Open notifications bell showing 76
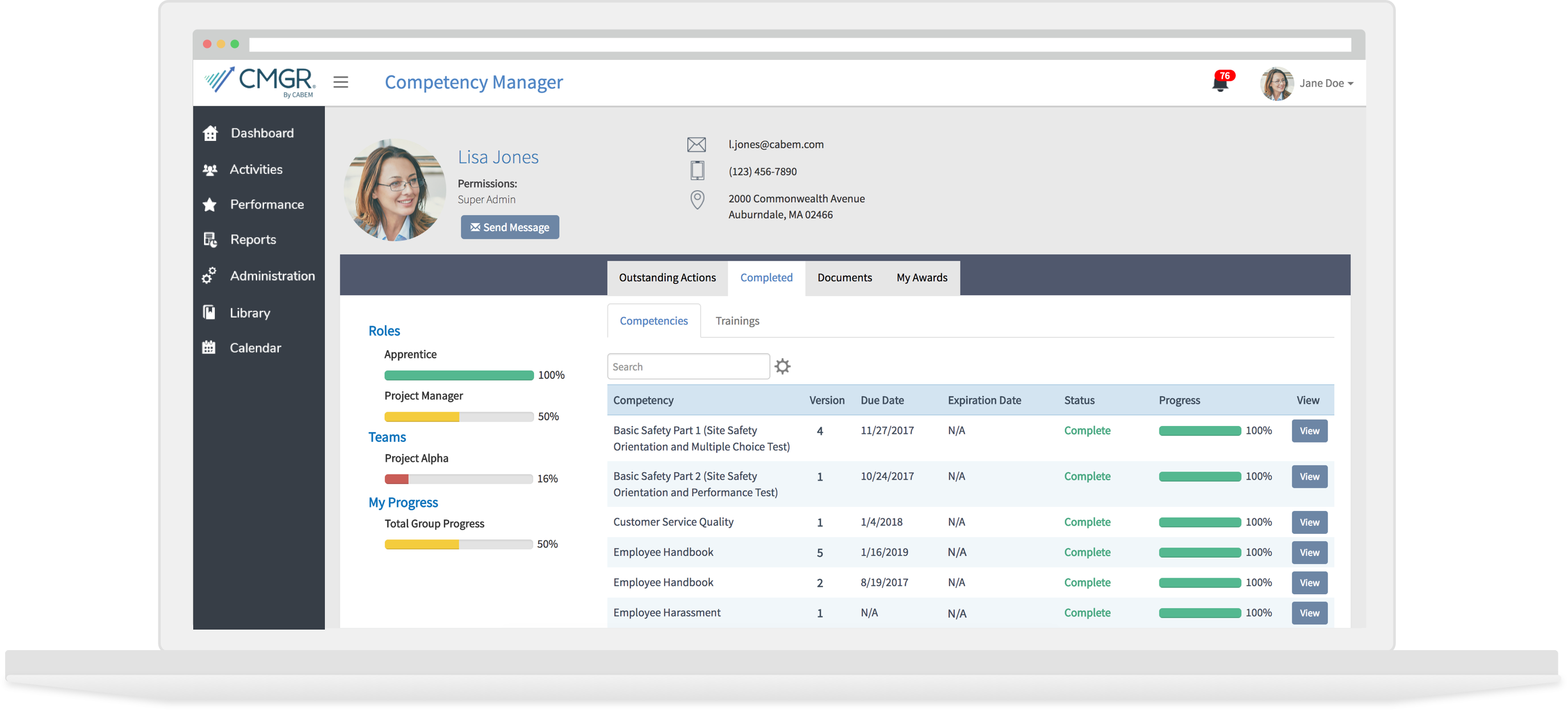 coord(1220,83)
